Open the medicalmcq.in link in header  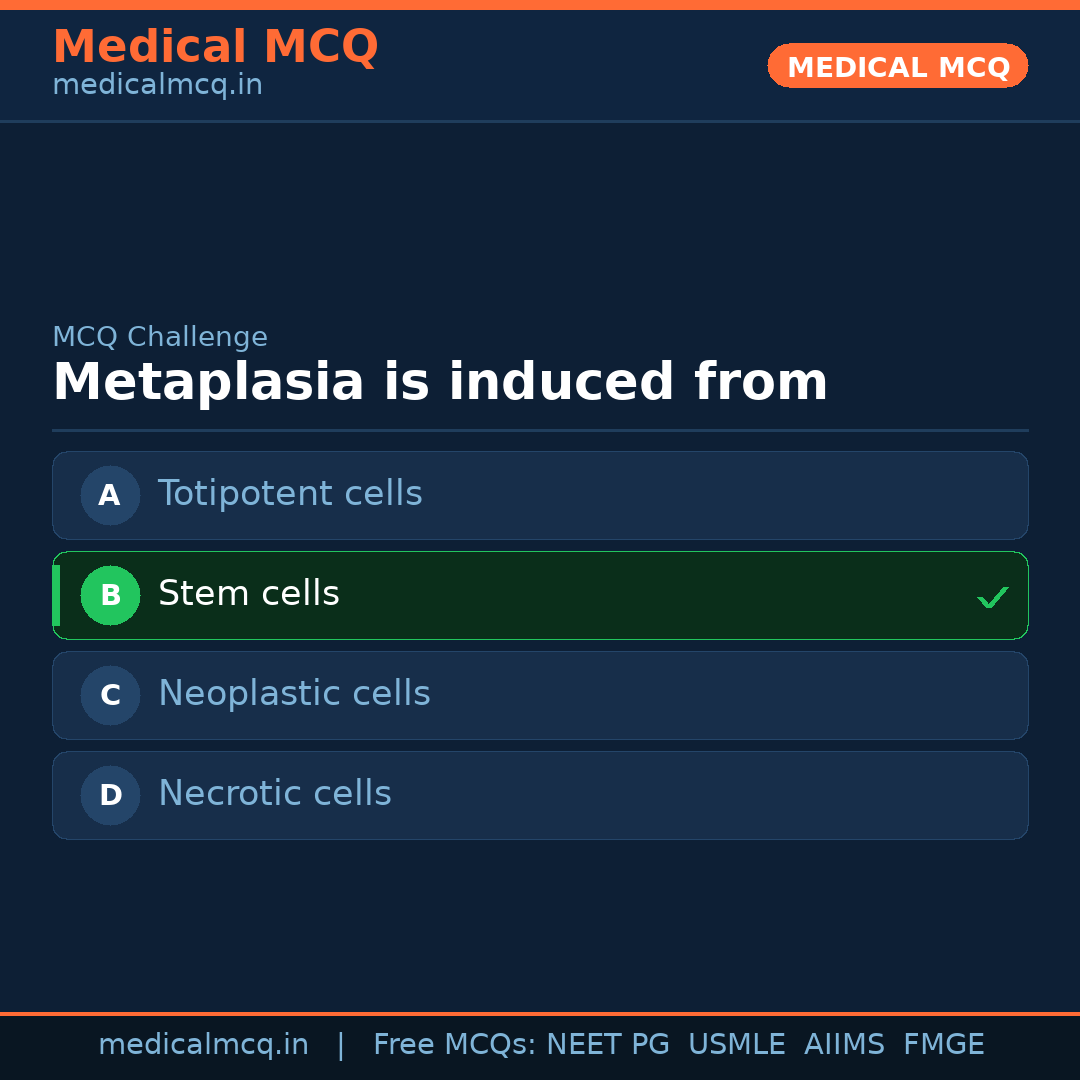(157, 85)
